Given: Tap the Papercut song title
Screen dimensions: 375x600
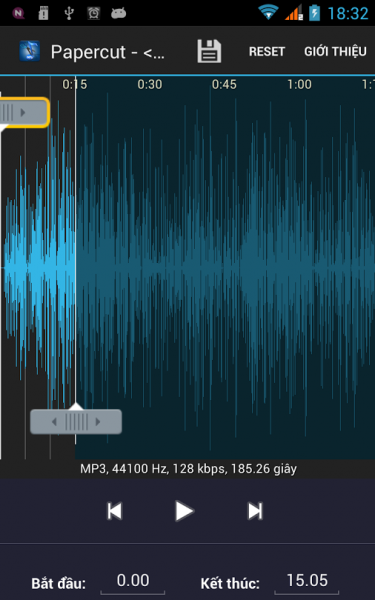Looking at the screenshot, I should tap(108, 52).
